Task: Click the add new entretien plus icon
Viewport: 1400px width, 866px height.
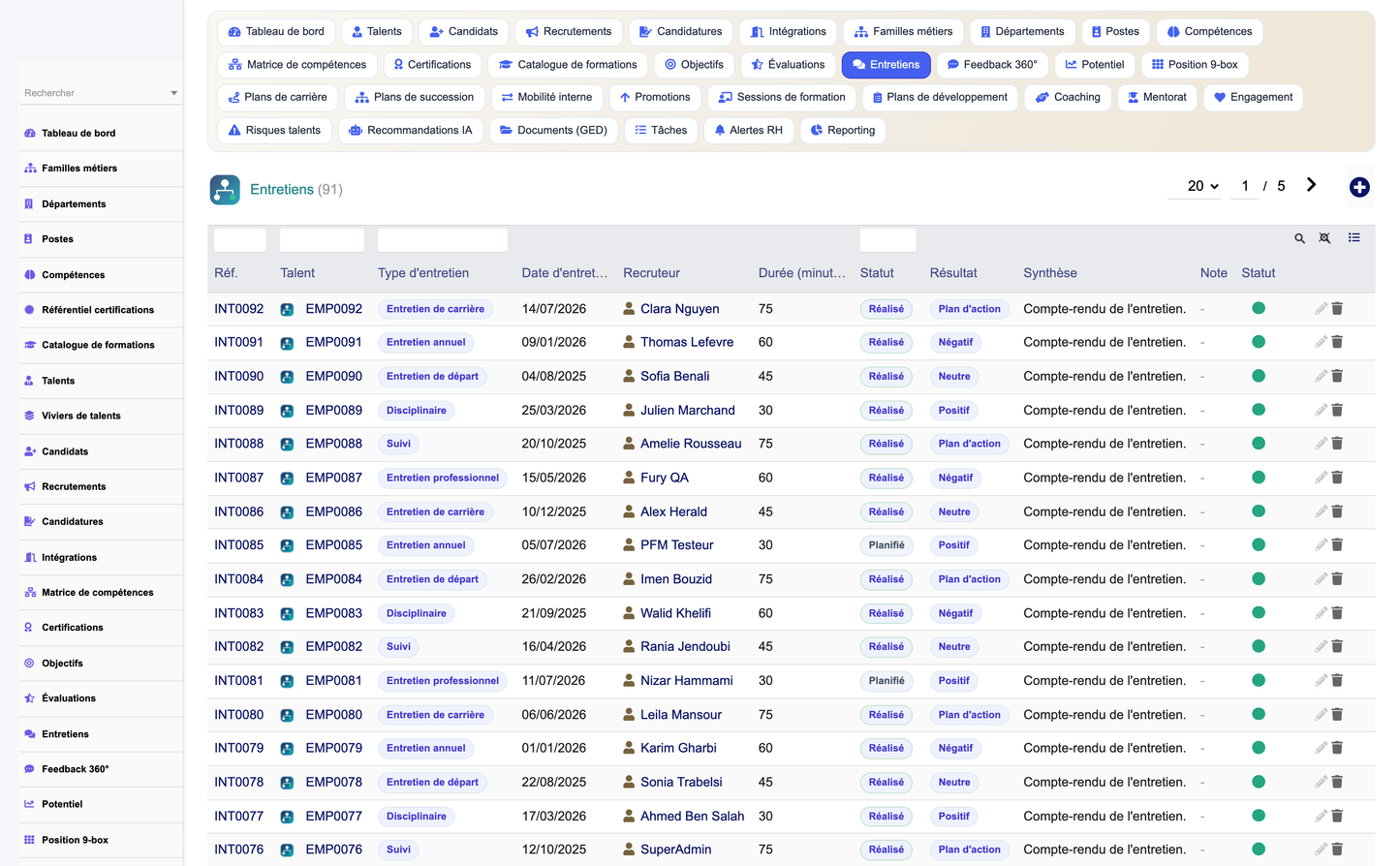Action: click(1359, 187)
